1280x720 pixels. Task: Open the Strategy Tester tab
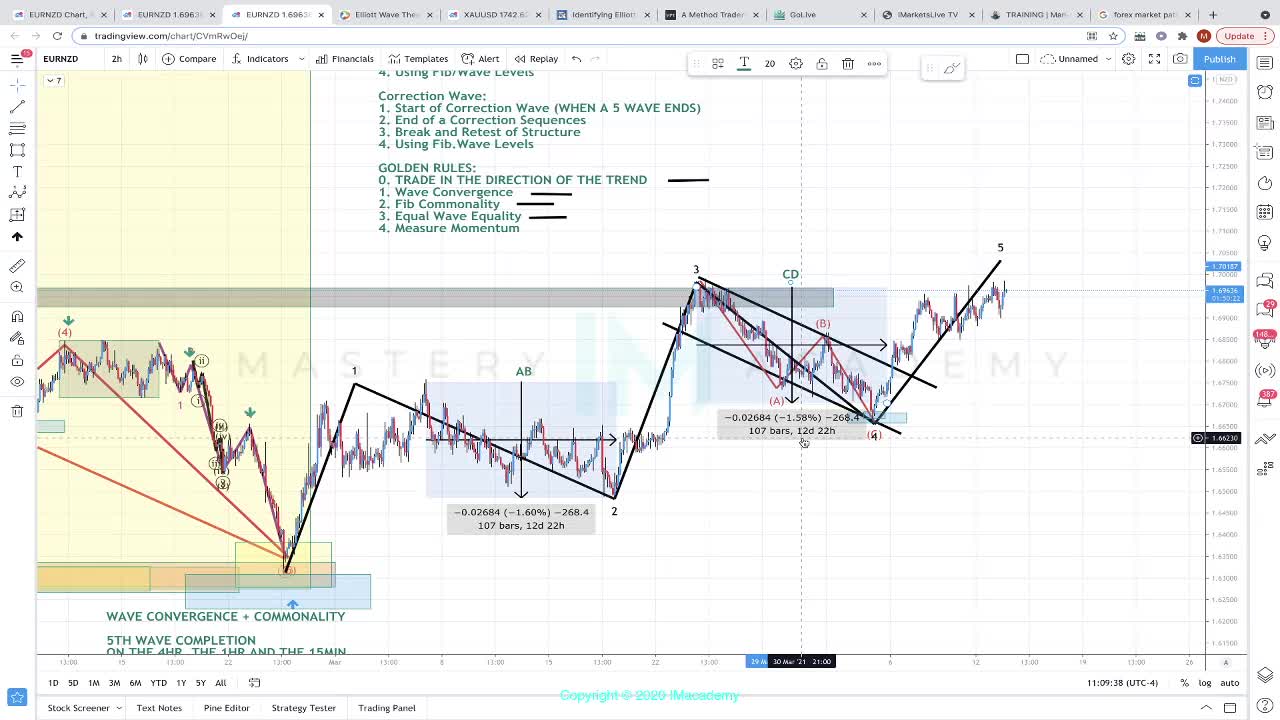tap(303, 708)
